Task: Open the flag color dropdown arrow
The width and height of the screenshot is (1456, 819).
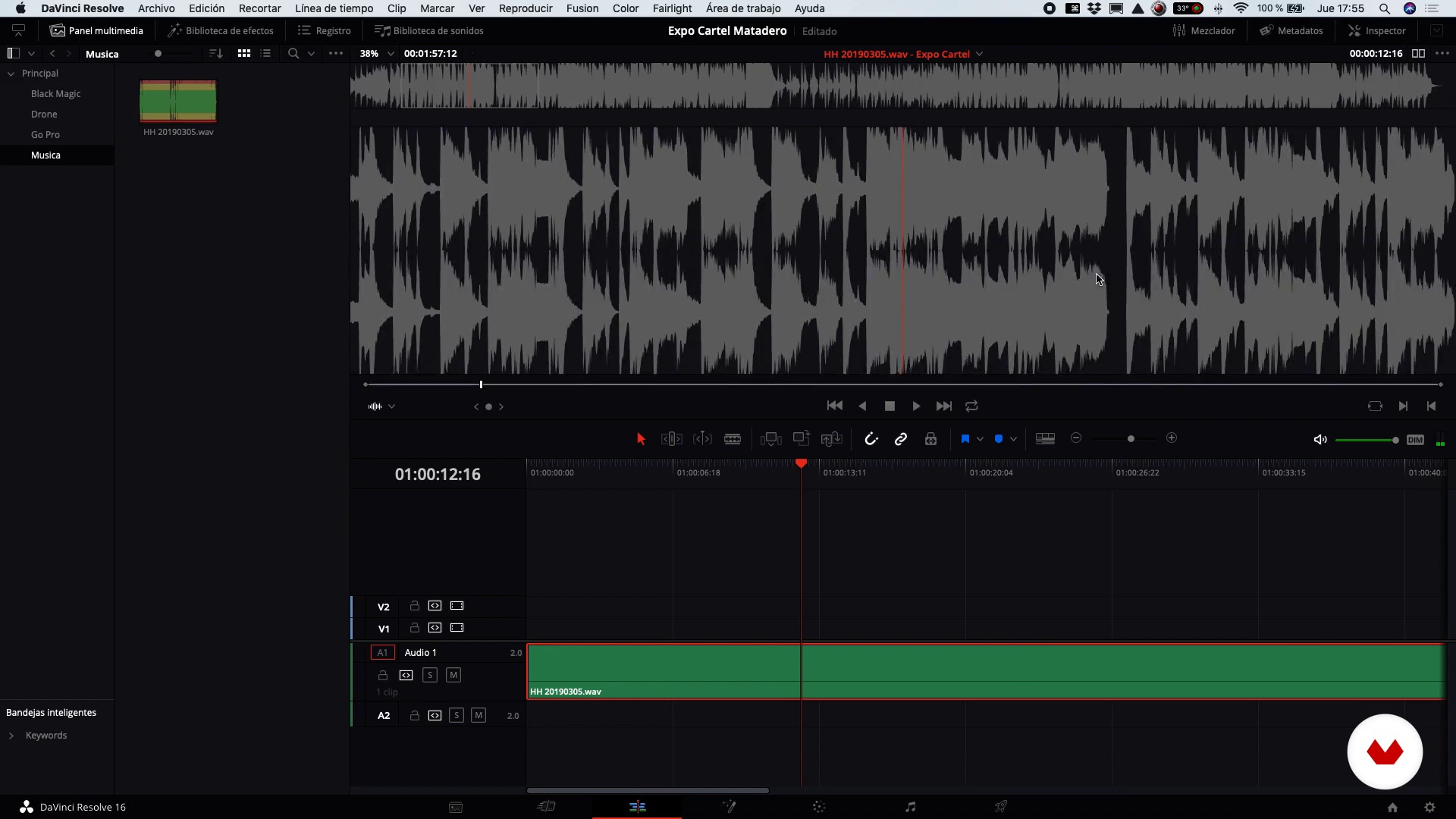Action: click(x=981, y=439)
